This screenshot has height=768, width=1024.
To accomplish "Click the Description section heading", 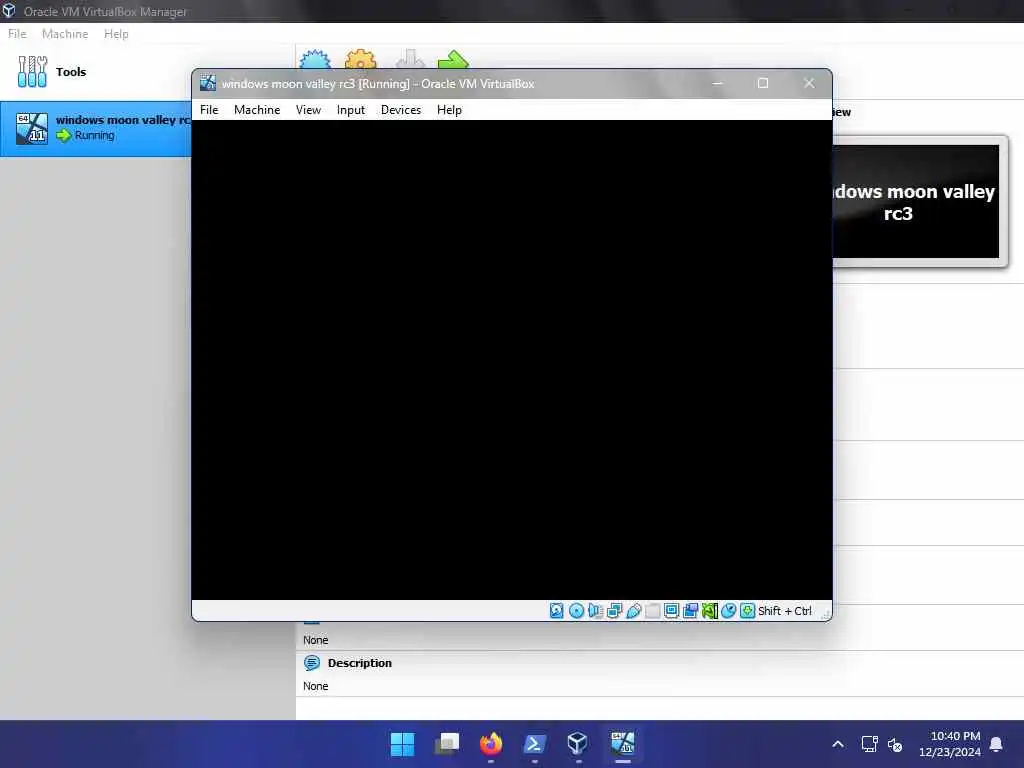I will (360, 663).
